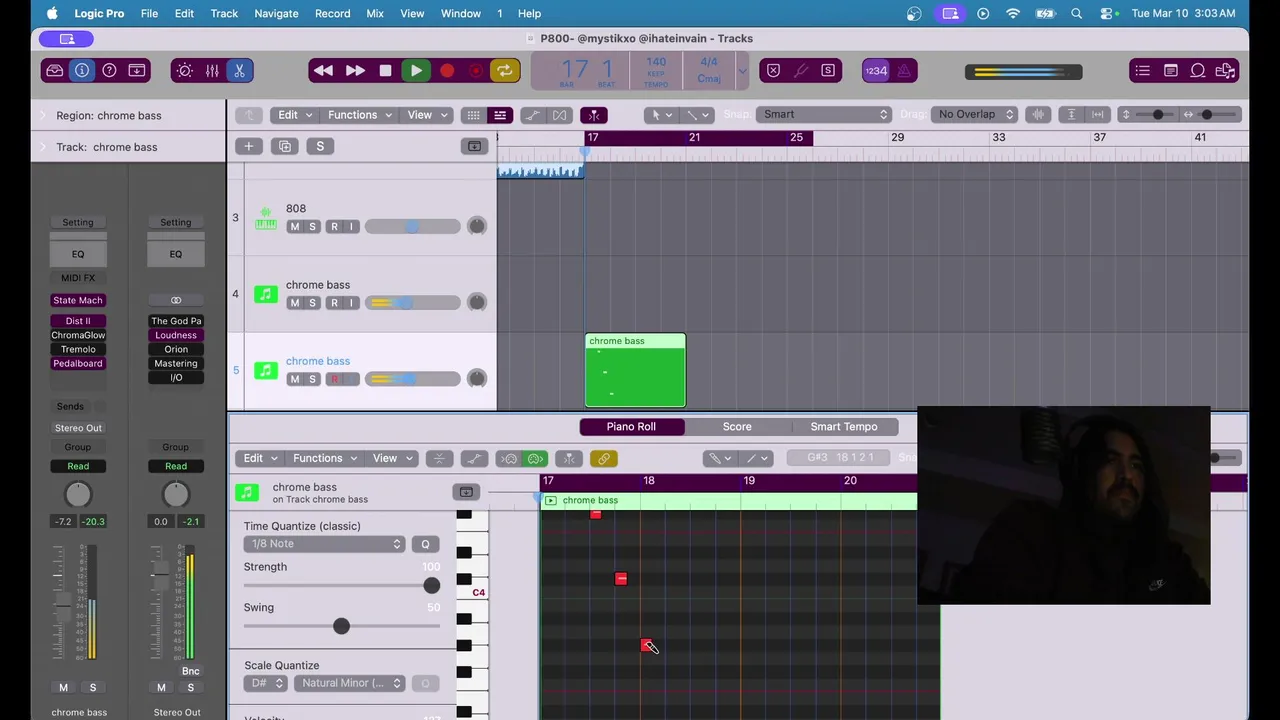The width and height of the screenshot is (1280, 720).
Task: Click the Duplicate Track icon
Action: tap(285, 147)
